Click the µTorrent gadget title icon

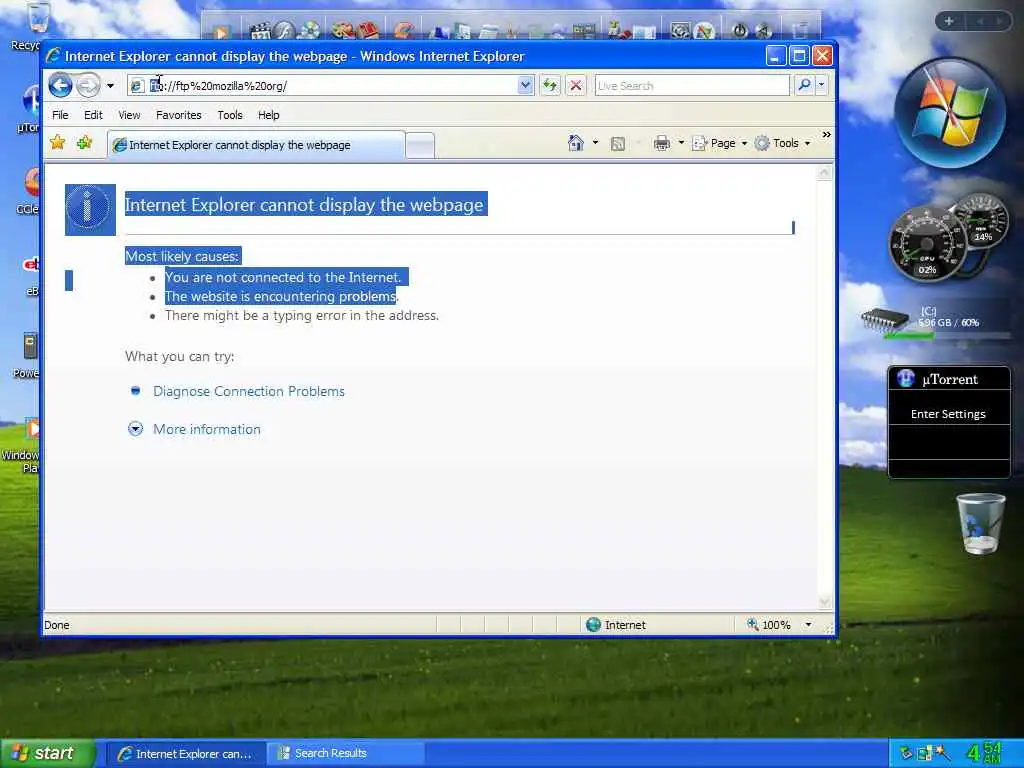905,379
